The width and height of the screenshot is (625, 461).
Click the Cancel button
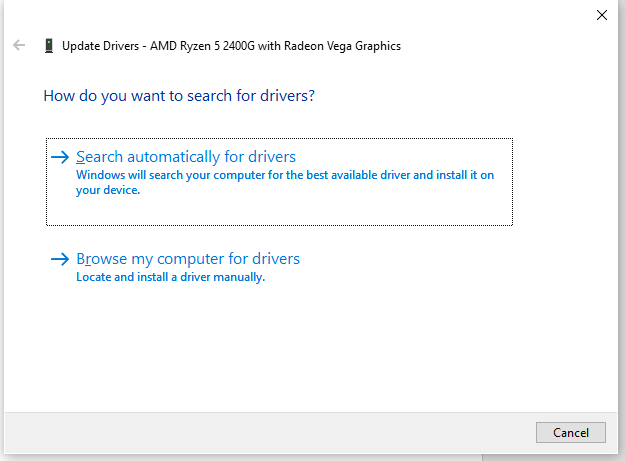[570, 432]
